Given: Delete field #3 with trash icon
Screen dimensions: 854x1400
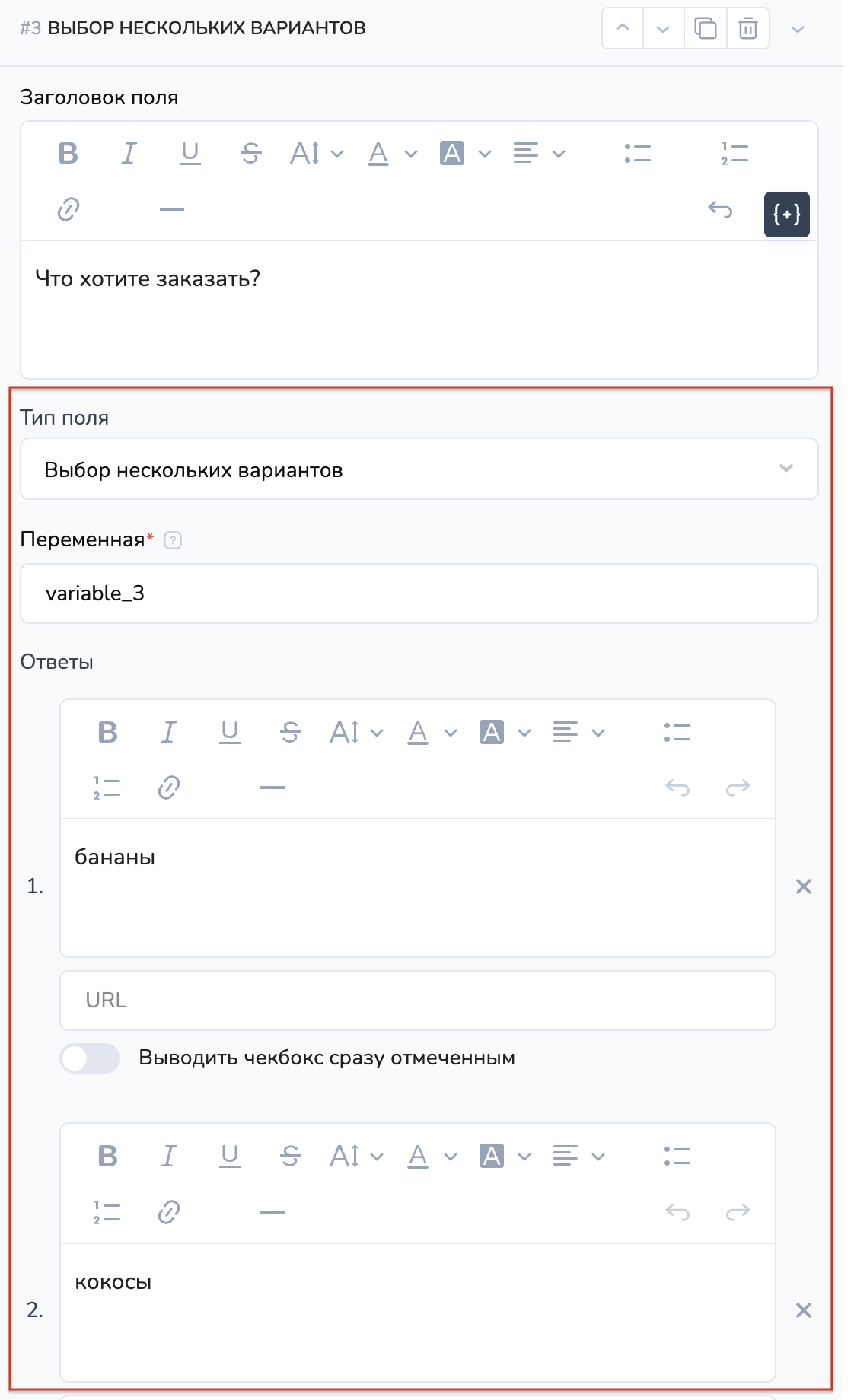Looking at the screenshot, I should (x=748, y=29).
